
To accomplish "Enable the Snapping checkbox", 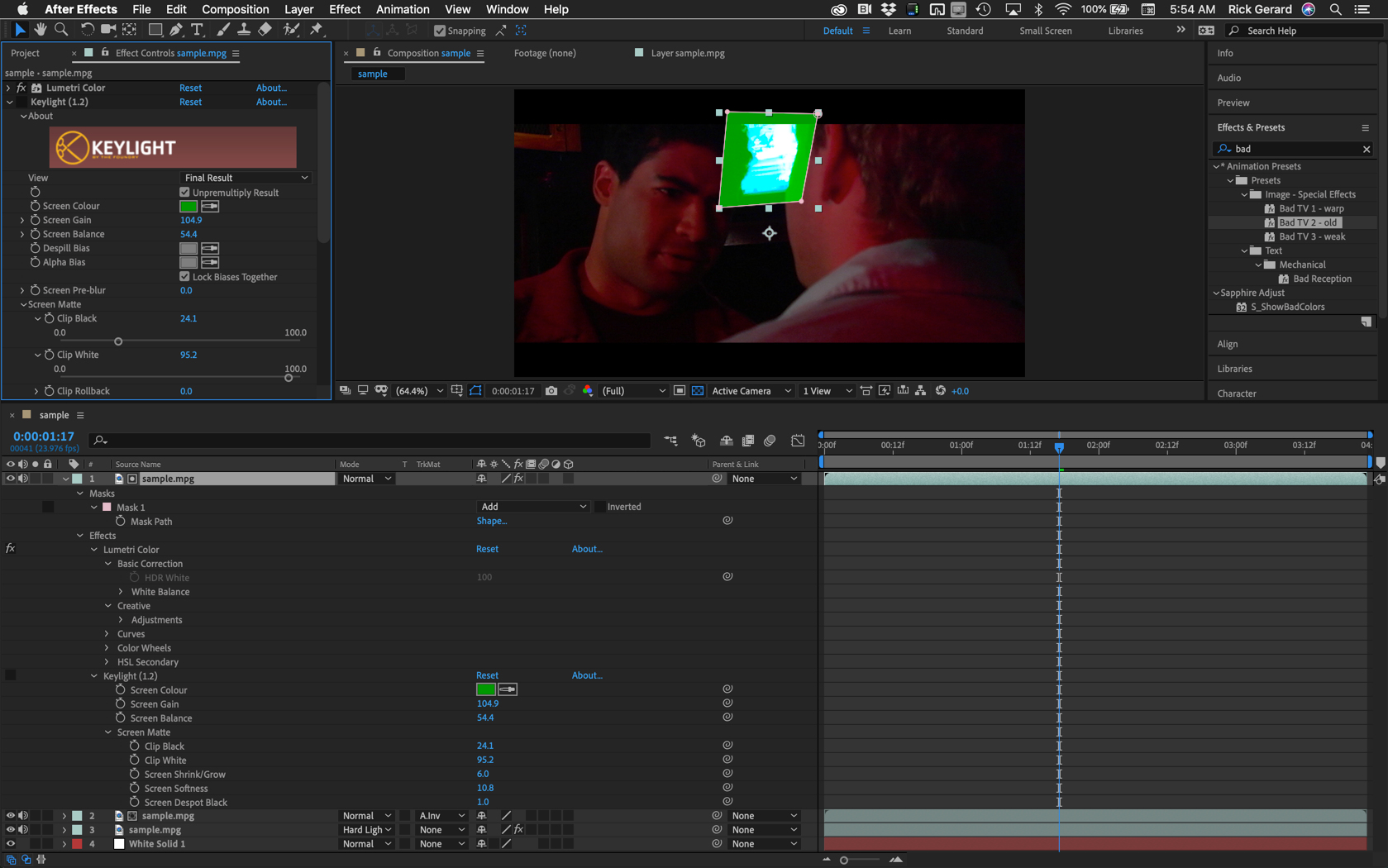I will pyautogui.click(x=439, y=31).
